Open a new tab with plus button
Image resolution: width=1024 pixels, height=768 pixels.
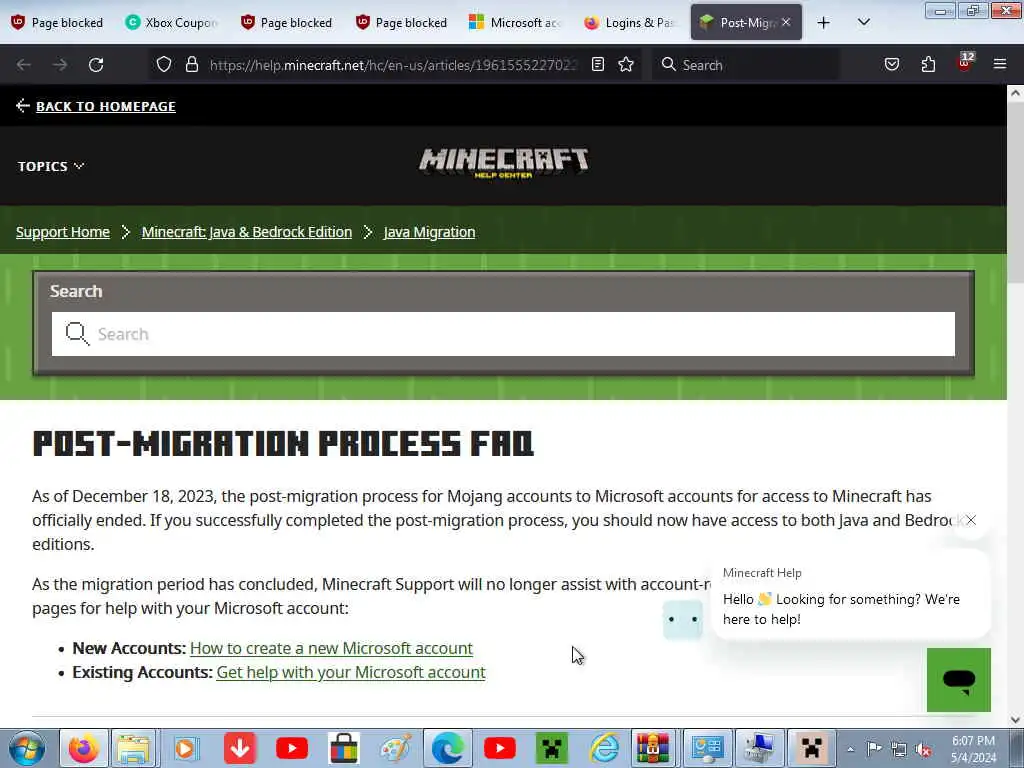coord(824,23)
